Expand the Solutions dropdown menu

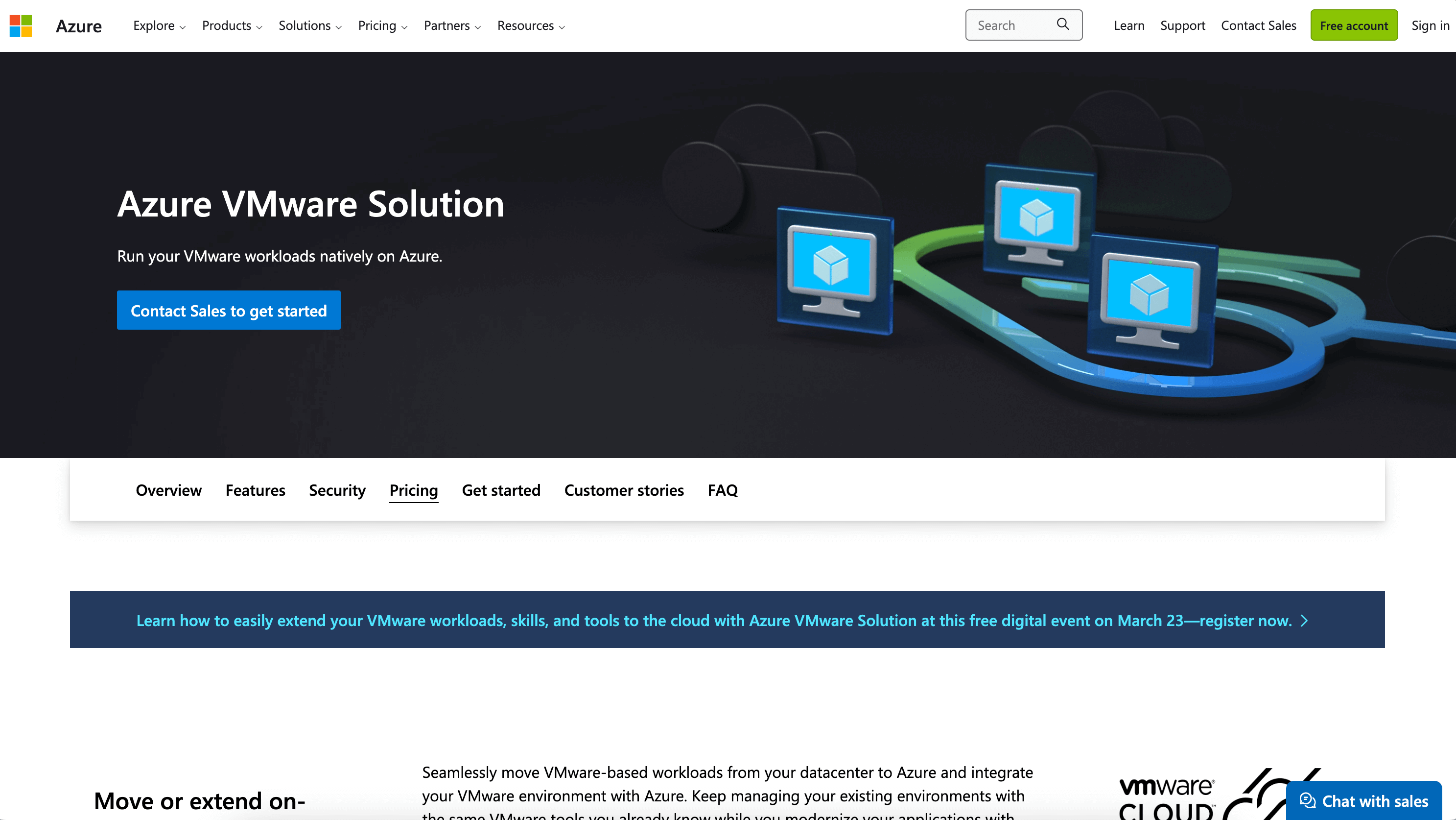coord(310,26)
